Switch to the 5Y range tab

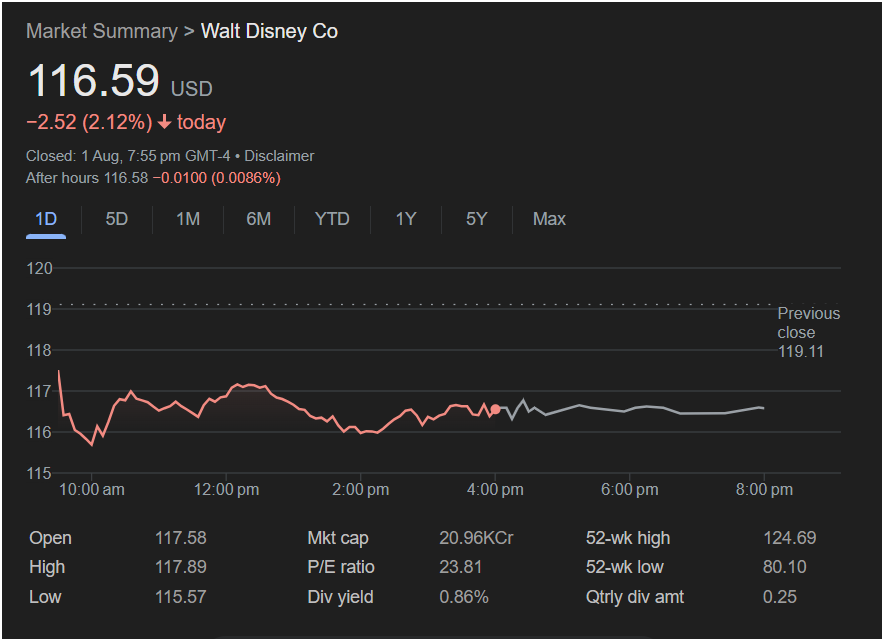click(x=476, y=219)
